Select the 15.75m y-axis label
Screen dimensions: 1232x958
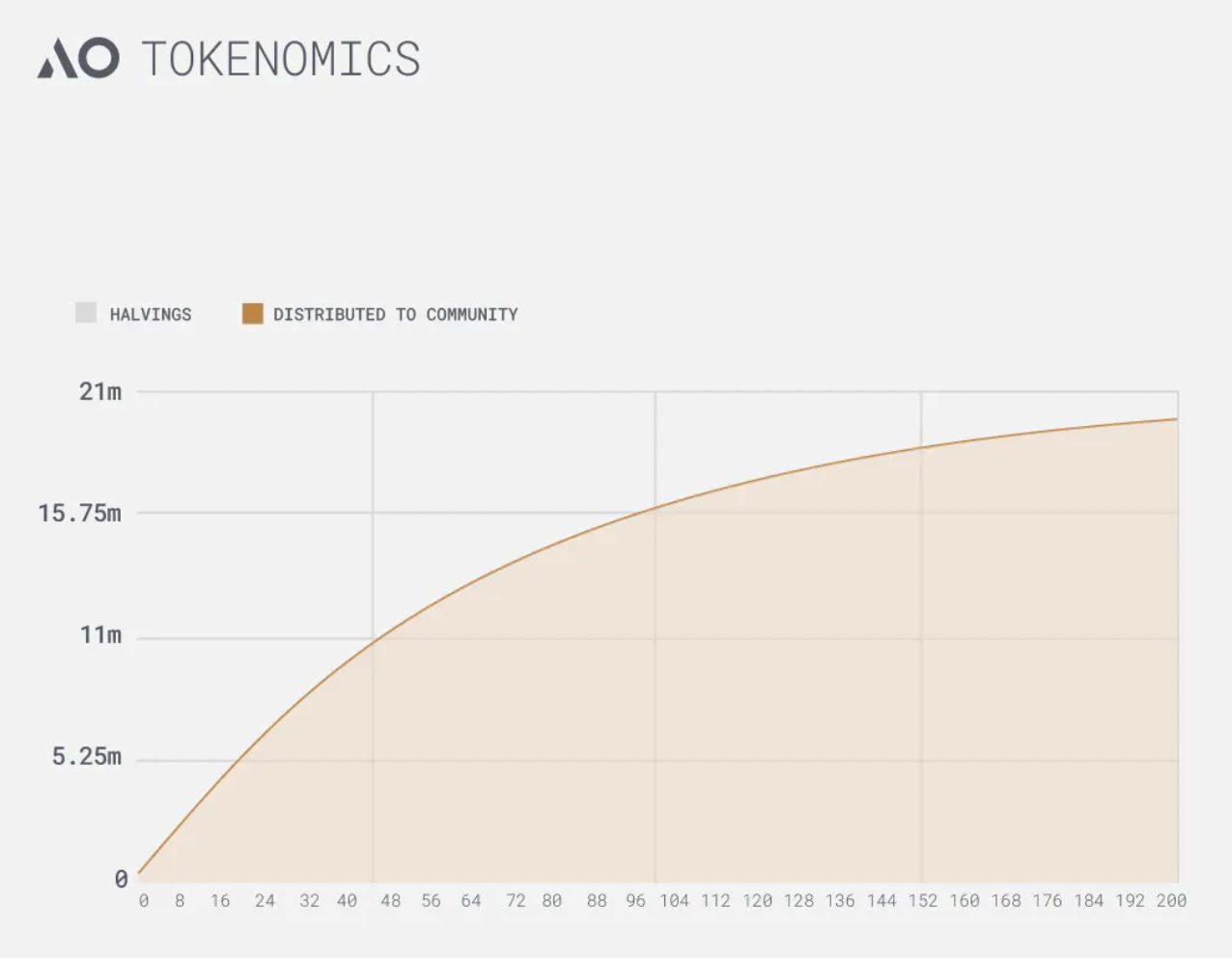tap(80, 514)
